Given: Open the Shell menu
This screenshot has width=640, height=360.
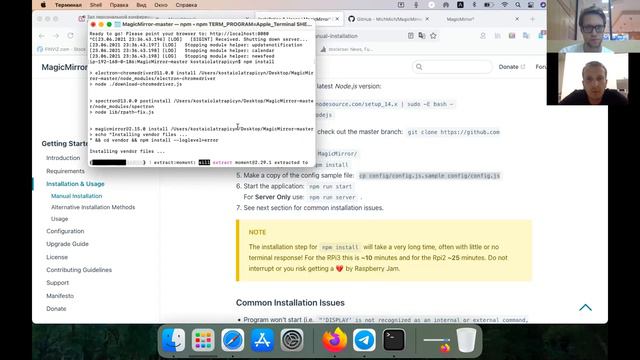Looking at the screenshot, I should point(96,5).
